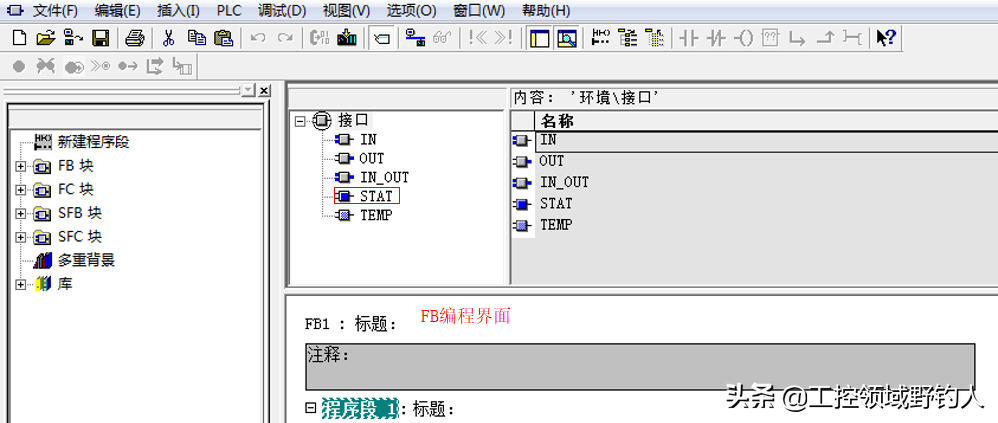Open a block with the Open folder icon

pyautogui.click(x=45, y=38)
